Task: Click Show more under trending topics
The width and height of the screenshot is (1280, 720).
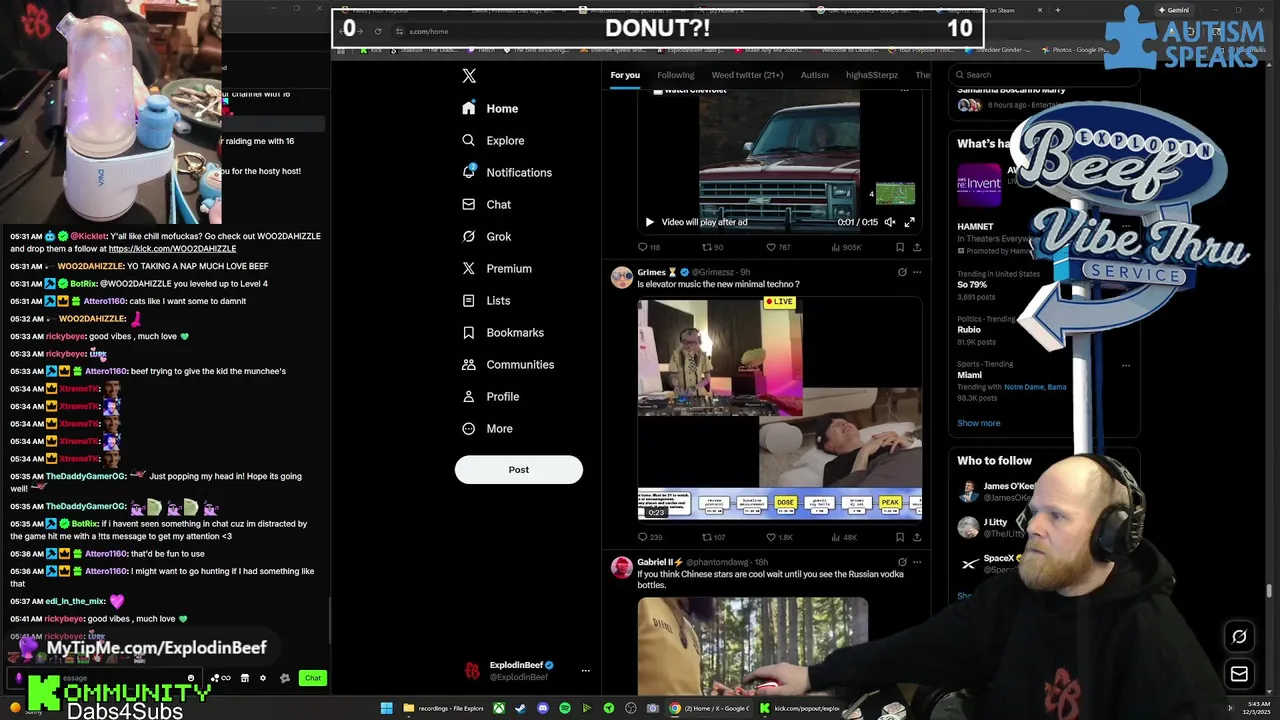Action: [978, 423]
